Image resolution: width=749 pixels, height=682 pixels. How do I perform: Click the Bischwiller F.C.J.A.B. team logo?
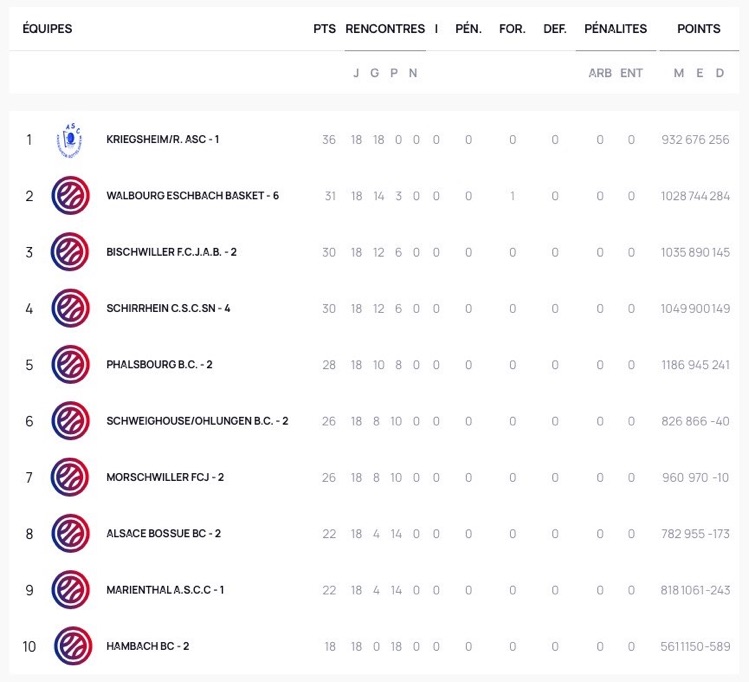pyautogui.click(x=70, y=252)
